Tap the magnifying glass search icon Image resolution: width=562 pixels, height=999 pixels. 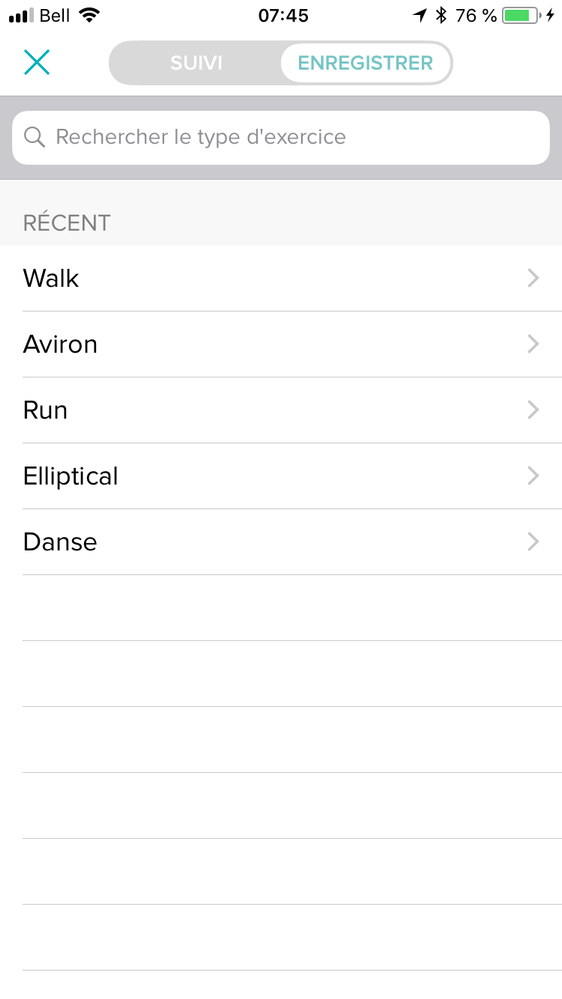(34, 137)
